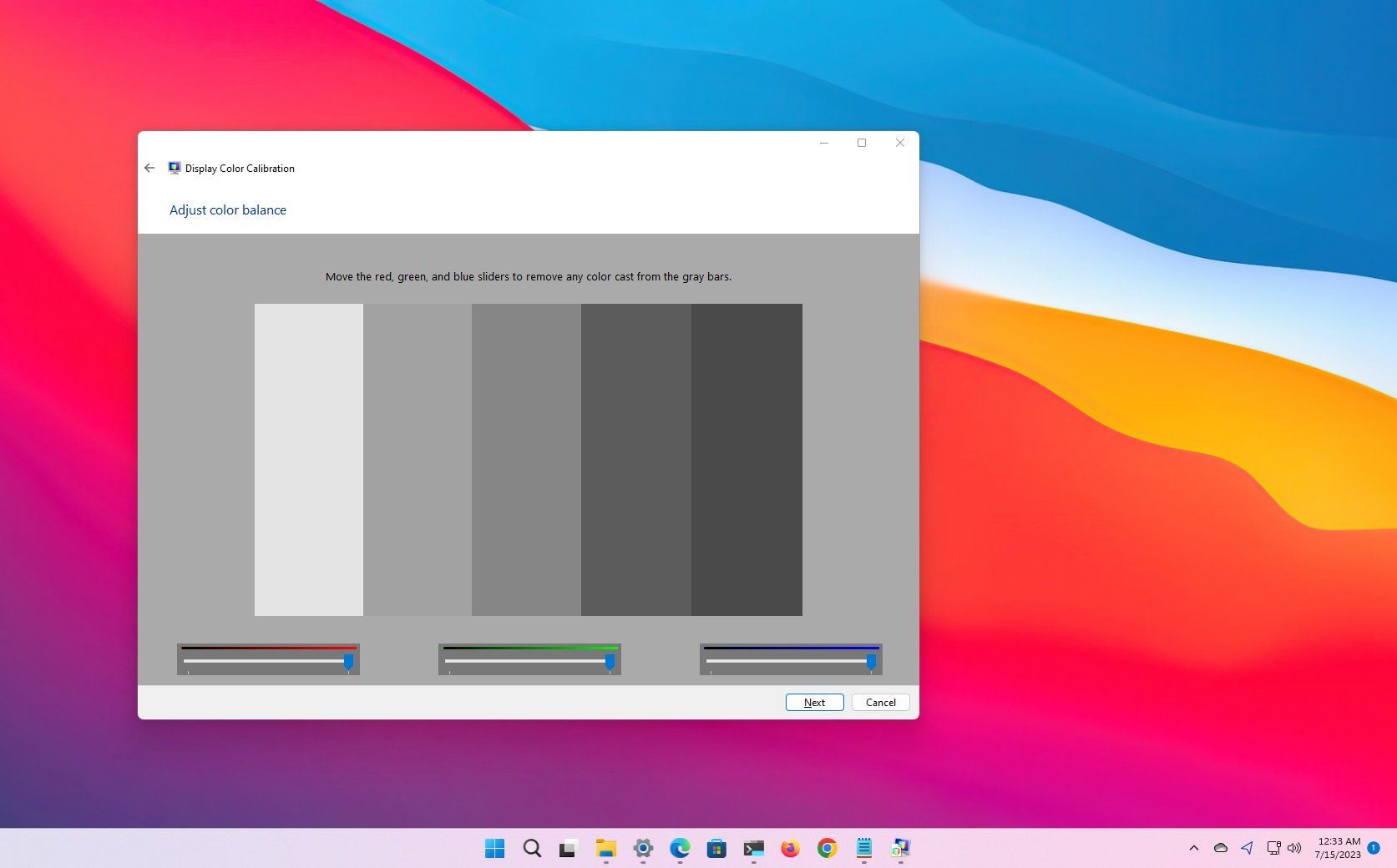Image resolution: width=1397 pixels, height=868 pixels.
Task: Click the lightest gray calibration bar
Action: tap(308, 459)
